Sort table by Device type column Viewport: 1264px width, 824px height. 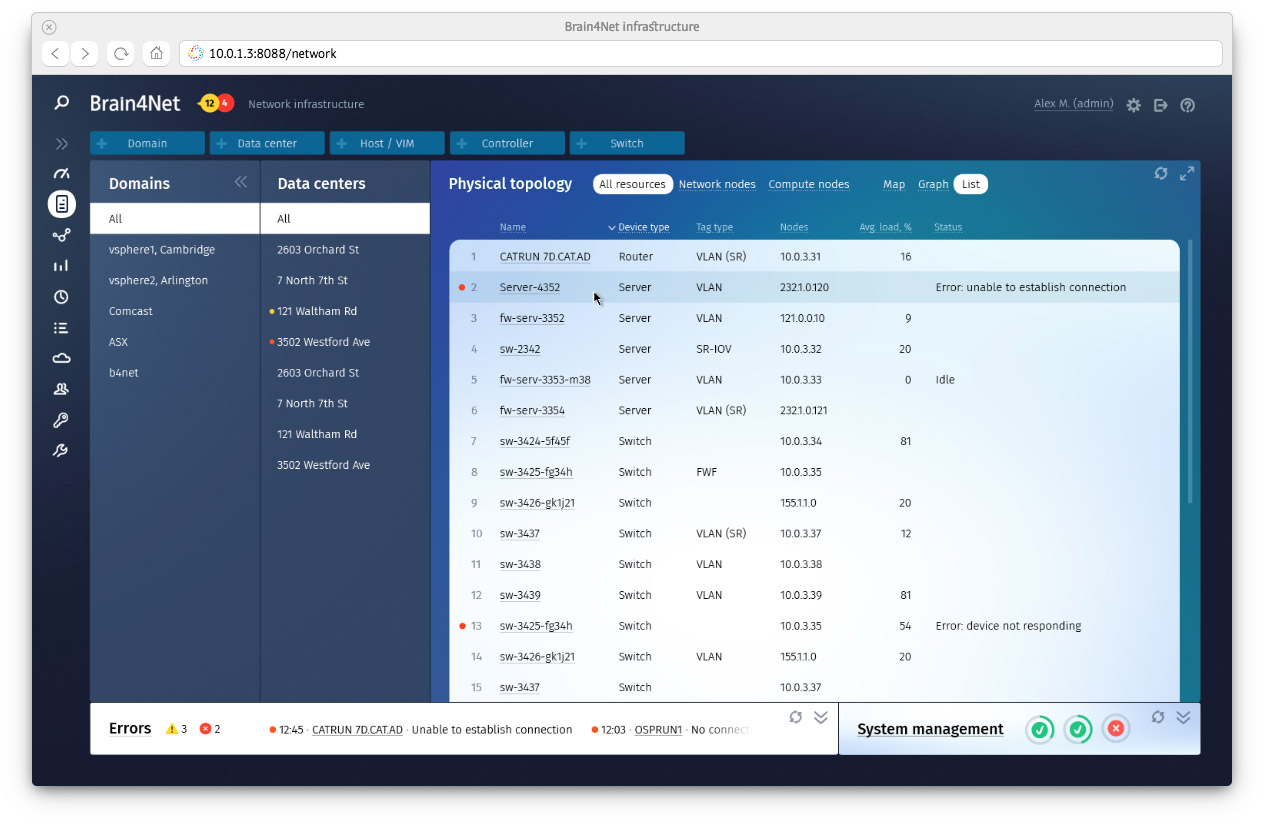tap(642, 228)
